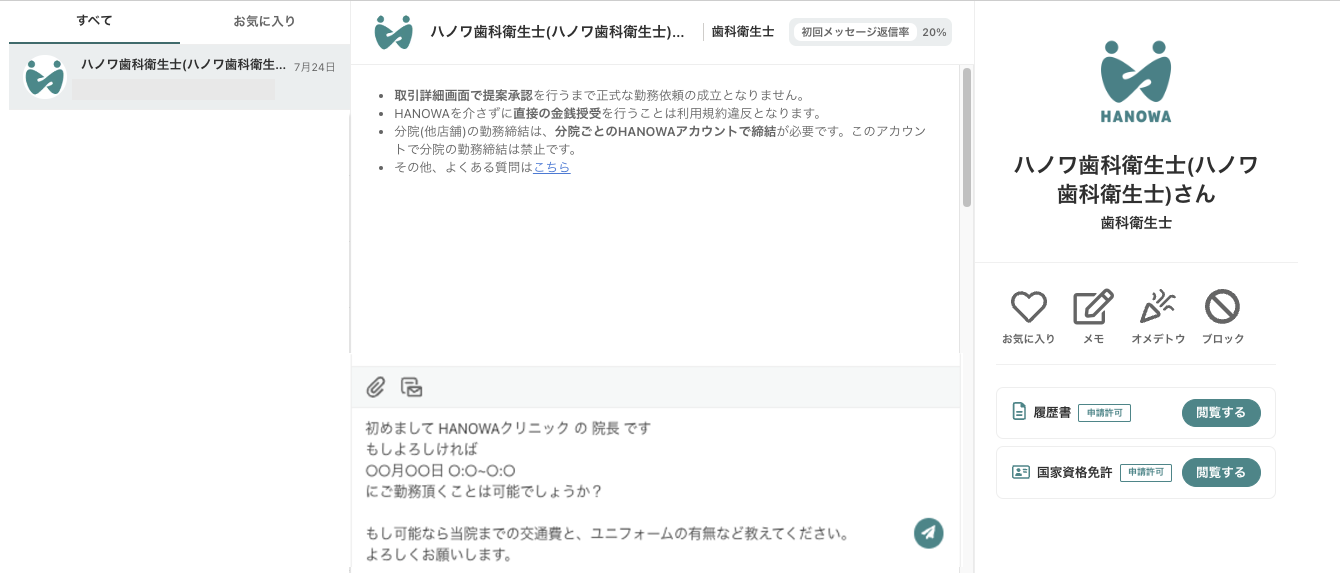Click the HANOWA logo in profile panel
This screenshot has height=573, width=1340.
pos(1136,82)
